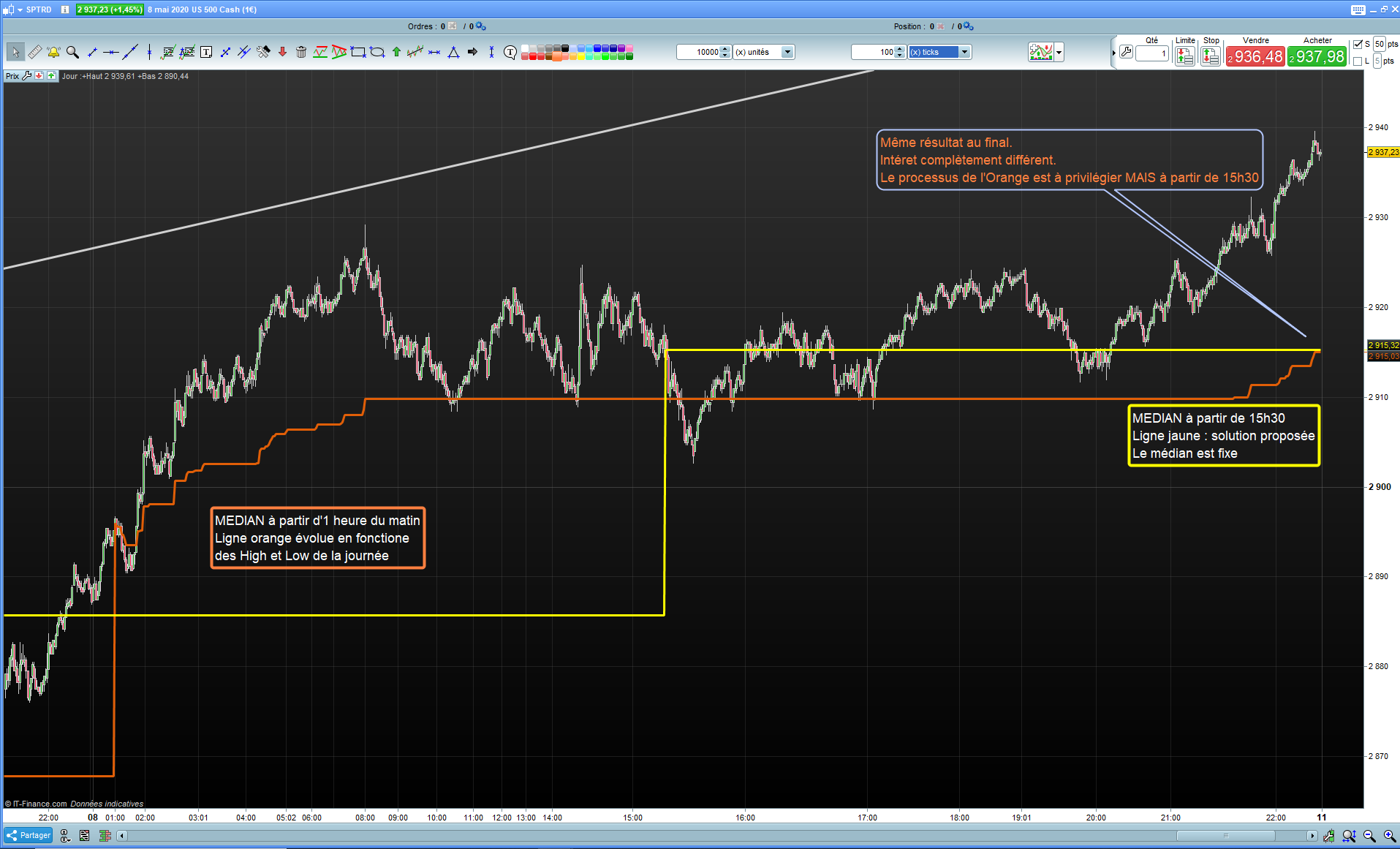Select the text box T tool

coord(206,52)
